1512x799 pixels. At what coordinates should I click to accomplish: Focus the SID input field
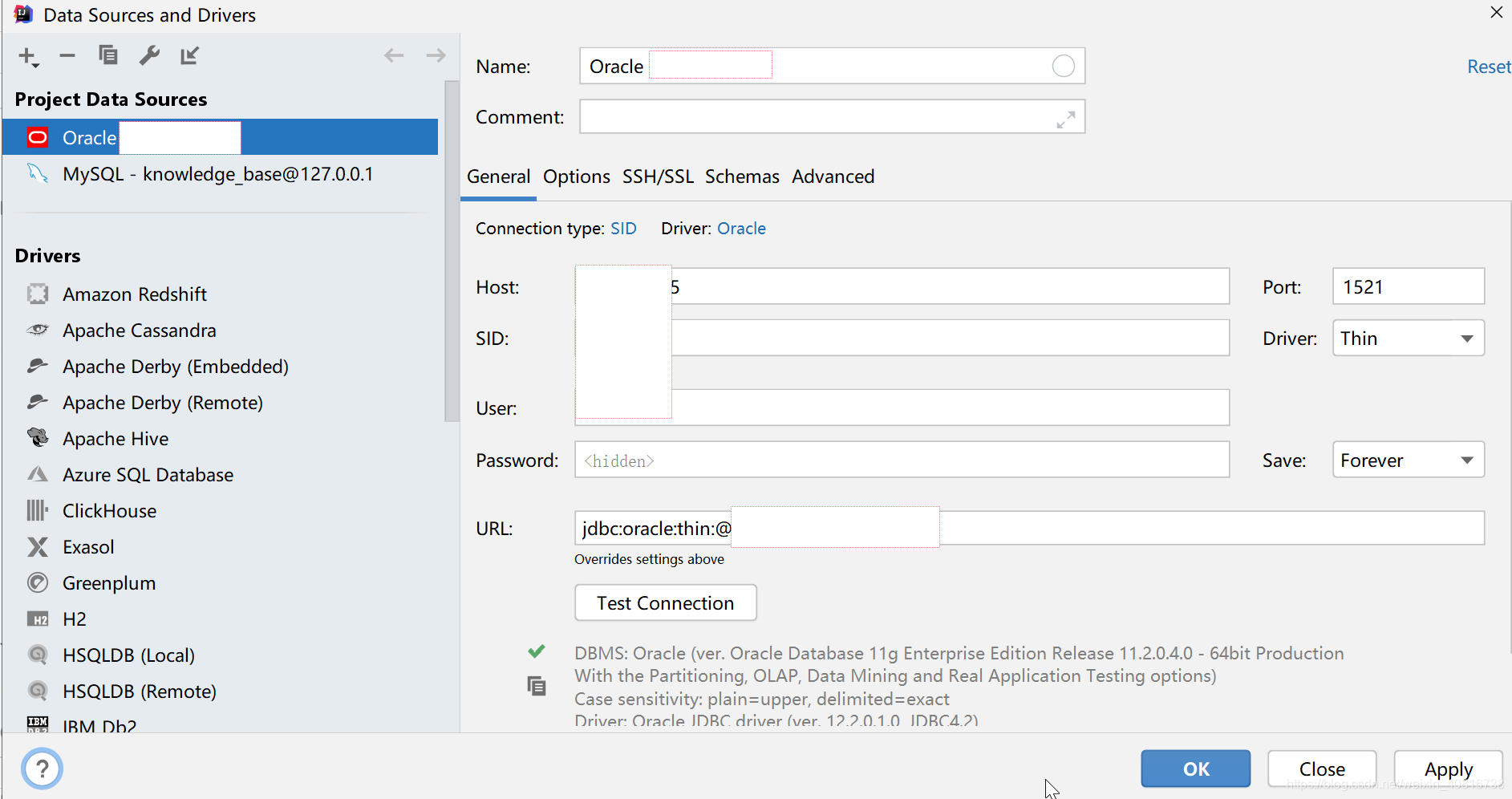pos(902,338)
